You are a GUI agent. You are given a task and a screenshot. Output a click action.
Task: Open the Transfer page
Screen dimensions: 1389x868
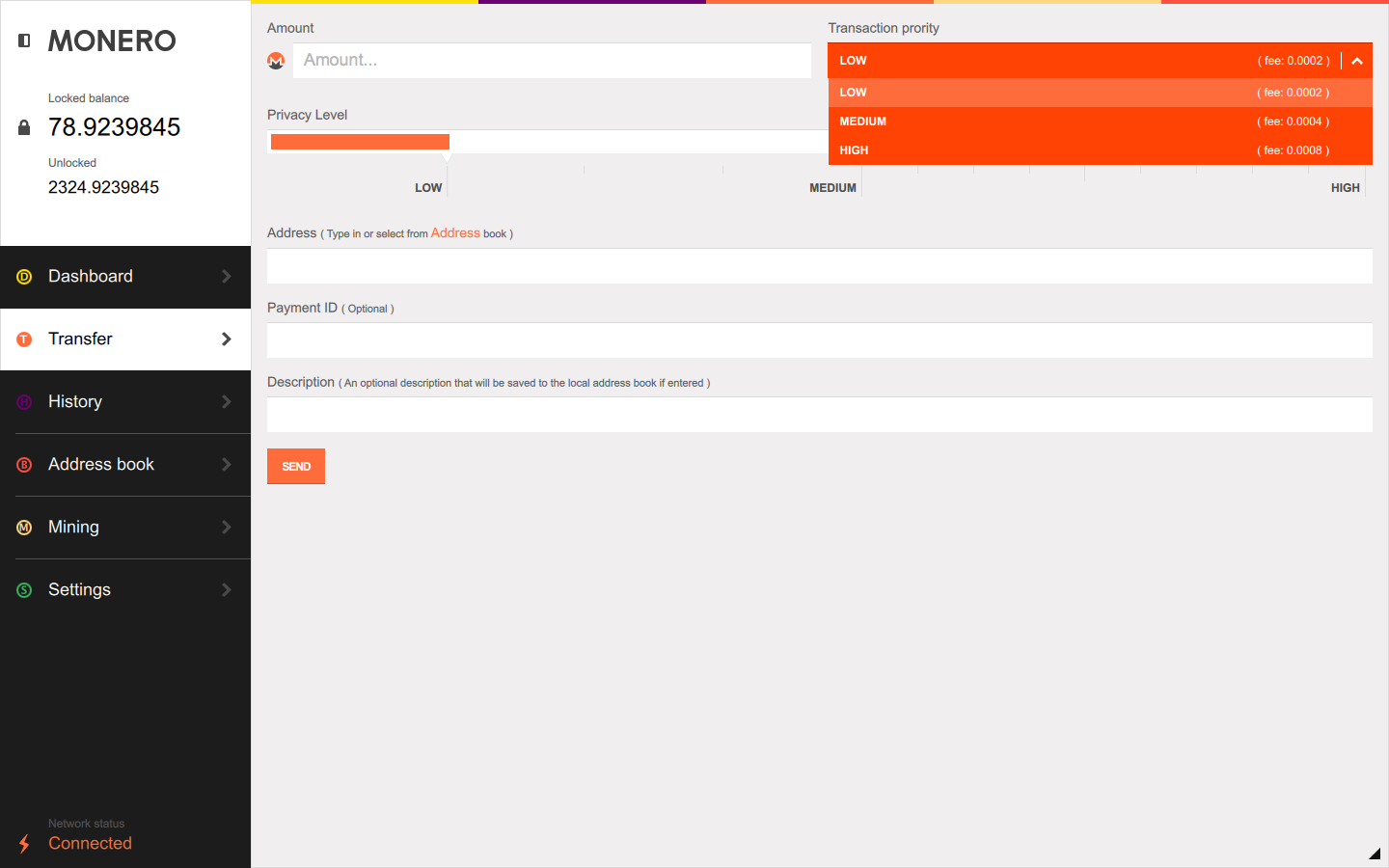(x=125, y=339)
